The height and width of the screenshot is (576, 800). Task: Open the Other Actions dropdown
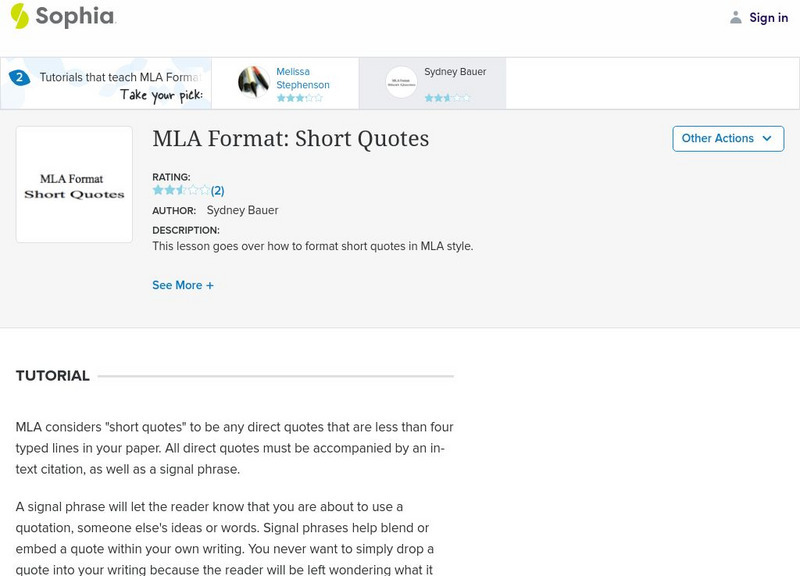coord(727,139)
